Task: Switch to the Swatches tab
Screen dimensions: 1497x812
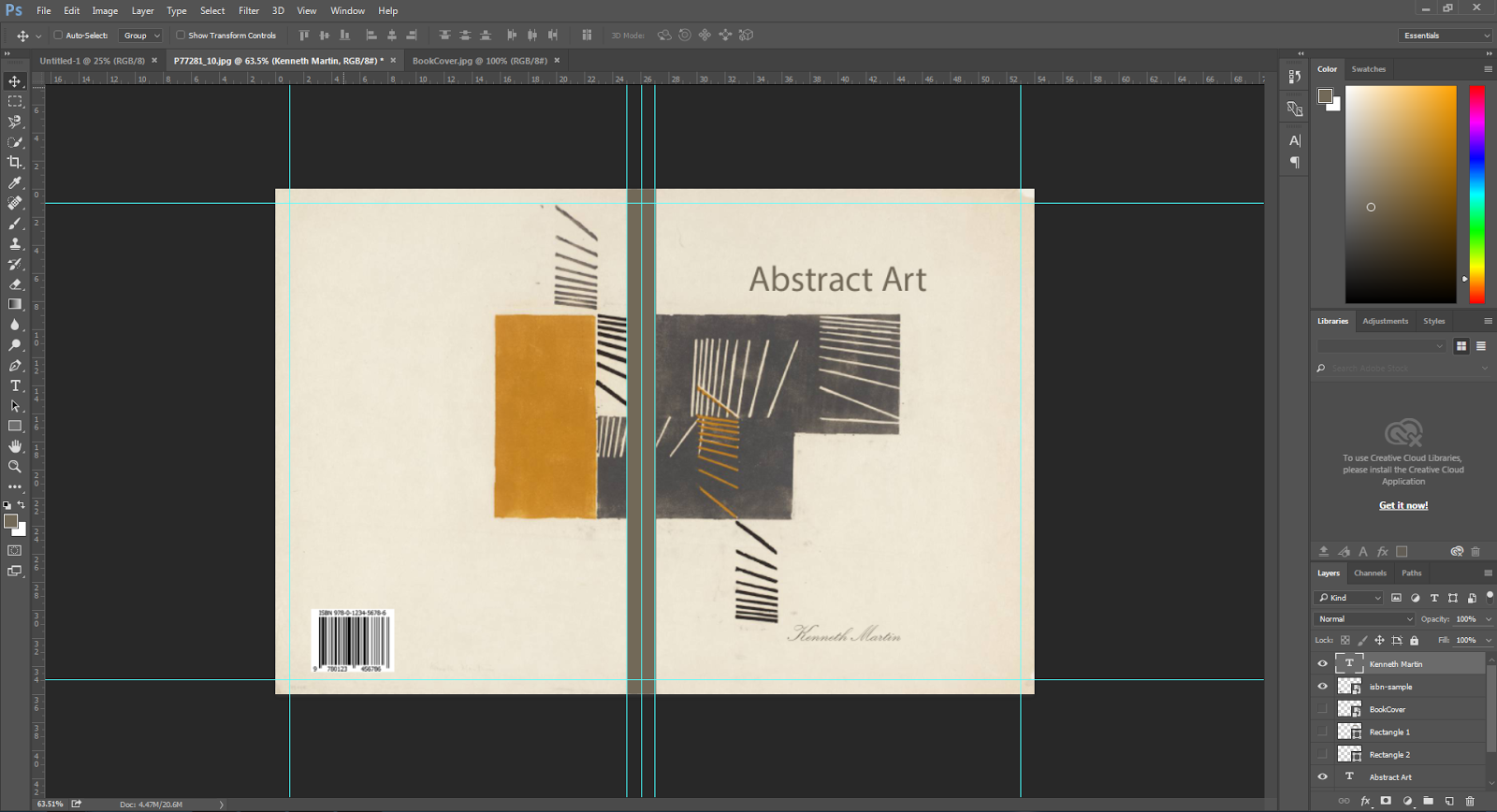Action: 1368,69
